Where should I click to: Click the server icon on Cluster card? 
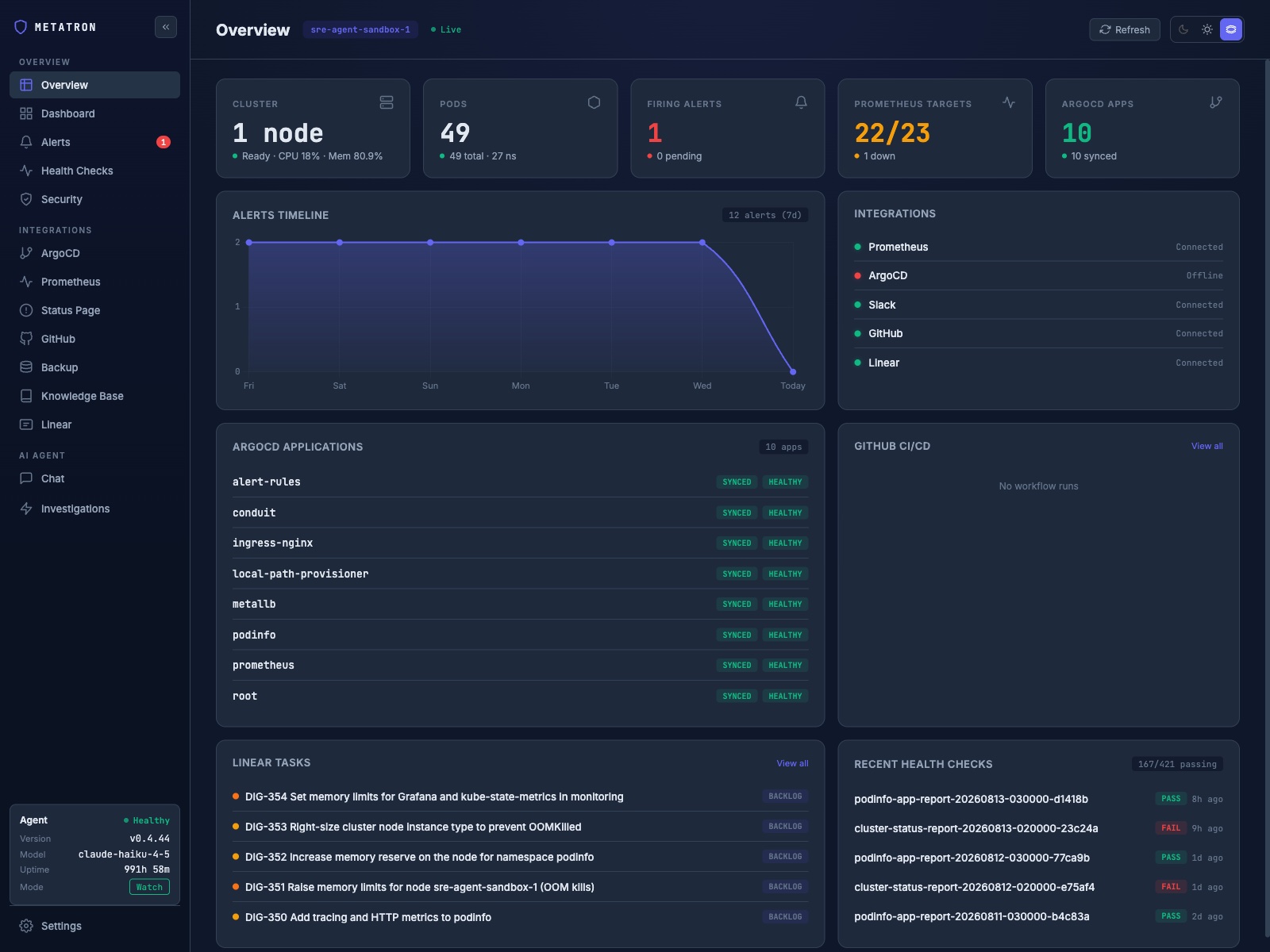tap(387, 102)
